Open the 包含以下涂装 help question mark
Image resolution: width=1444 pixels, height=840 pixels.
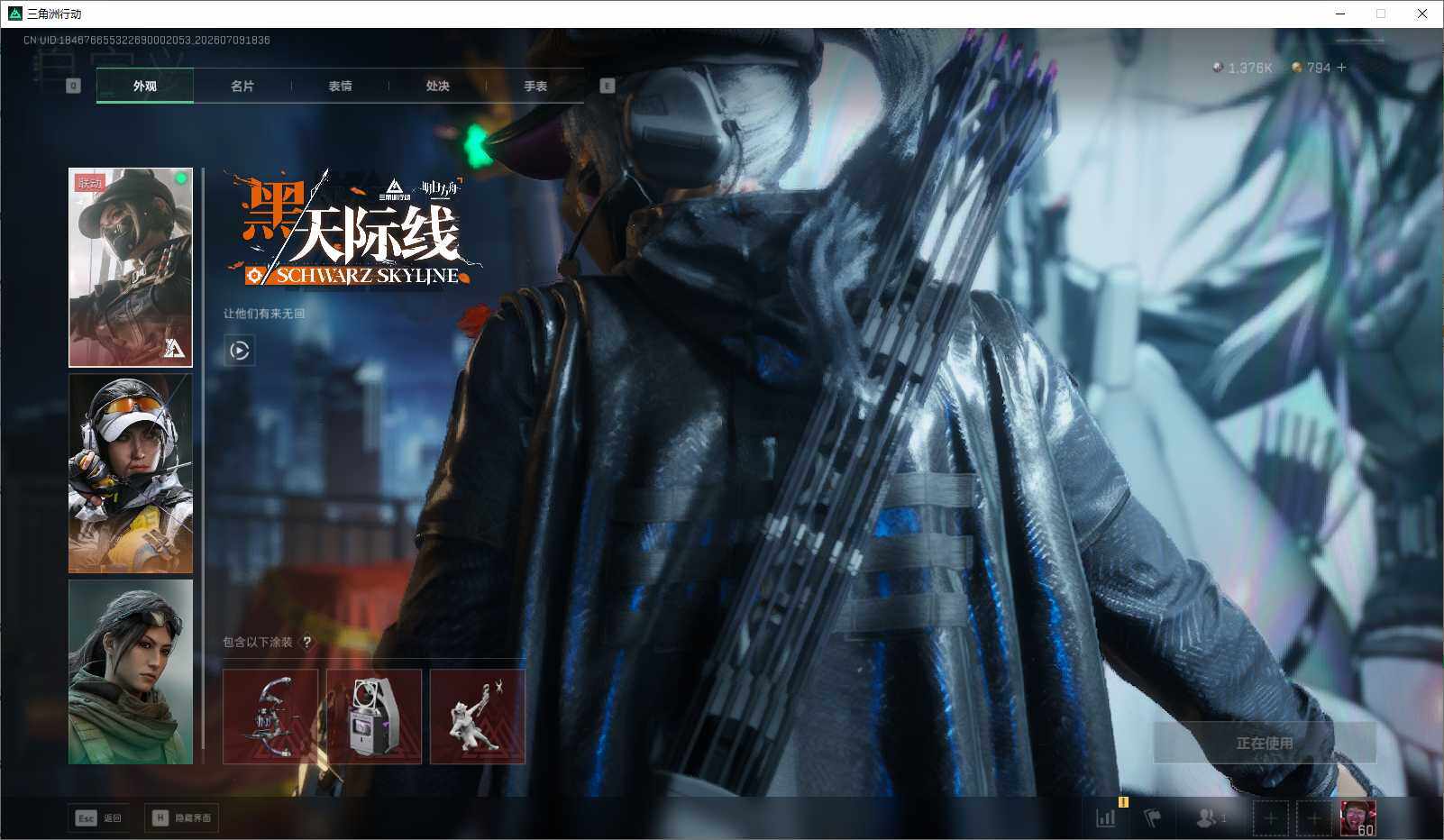(x=307, y=642)
